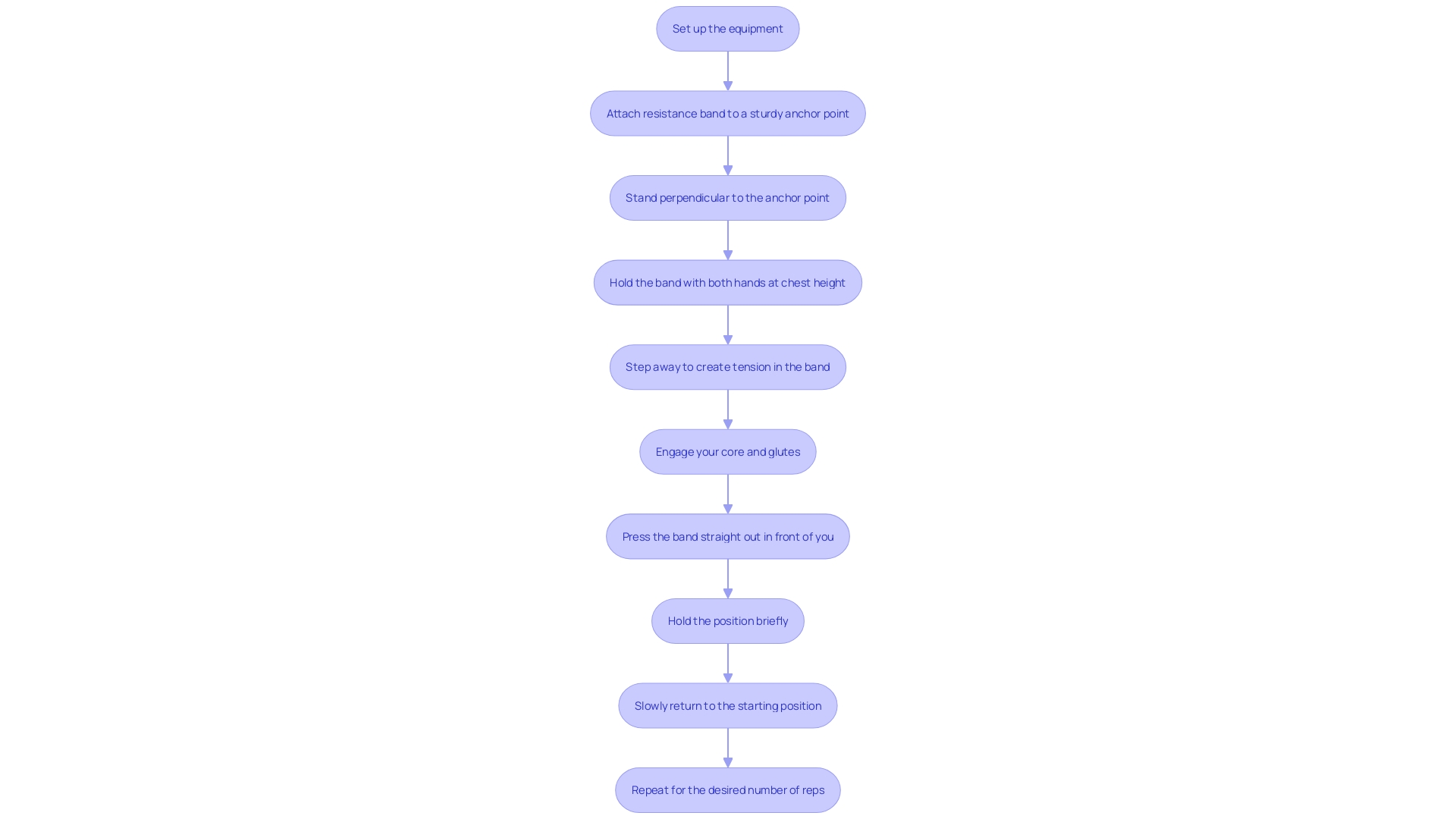Click the 'Slowly return to the starting position' link

click(x=728, y=705)
